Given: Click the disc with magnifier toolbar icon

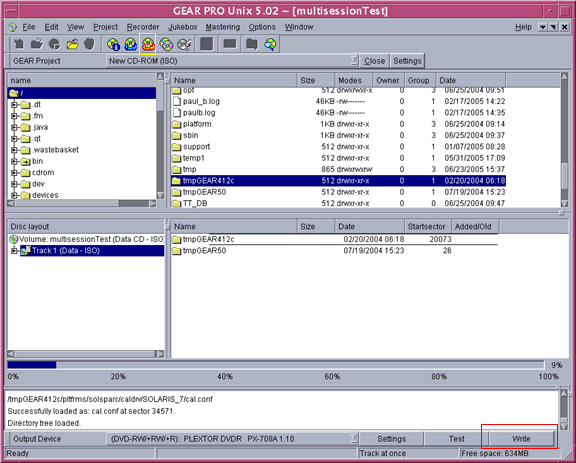Looking at the screenshot, I should (271, 44).
